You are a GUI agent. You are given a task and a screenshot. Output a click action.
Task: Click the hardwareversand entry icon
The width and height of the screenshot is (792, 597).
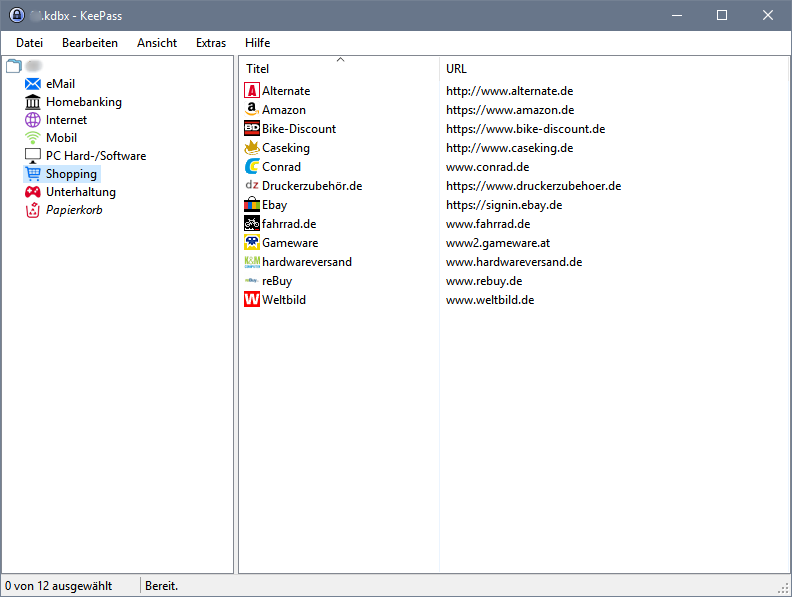click(252, 262)
